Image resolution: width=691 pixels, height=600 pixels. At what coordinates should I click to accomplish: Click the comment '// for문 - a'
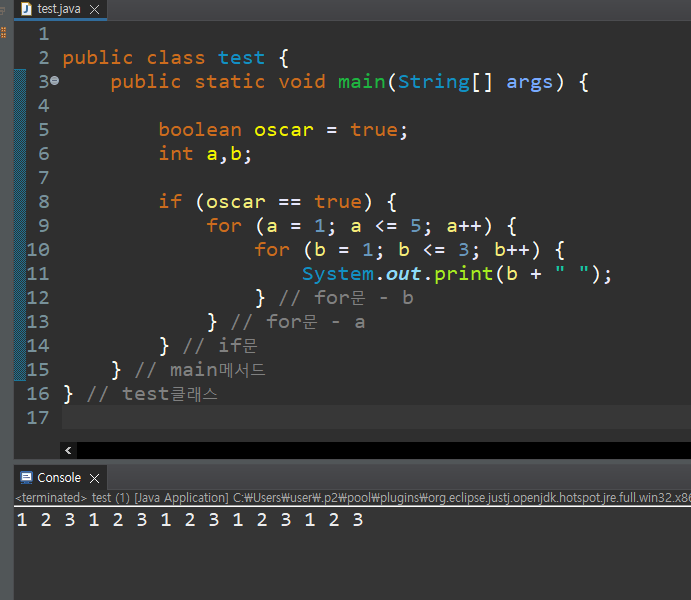pos(298,322)
